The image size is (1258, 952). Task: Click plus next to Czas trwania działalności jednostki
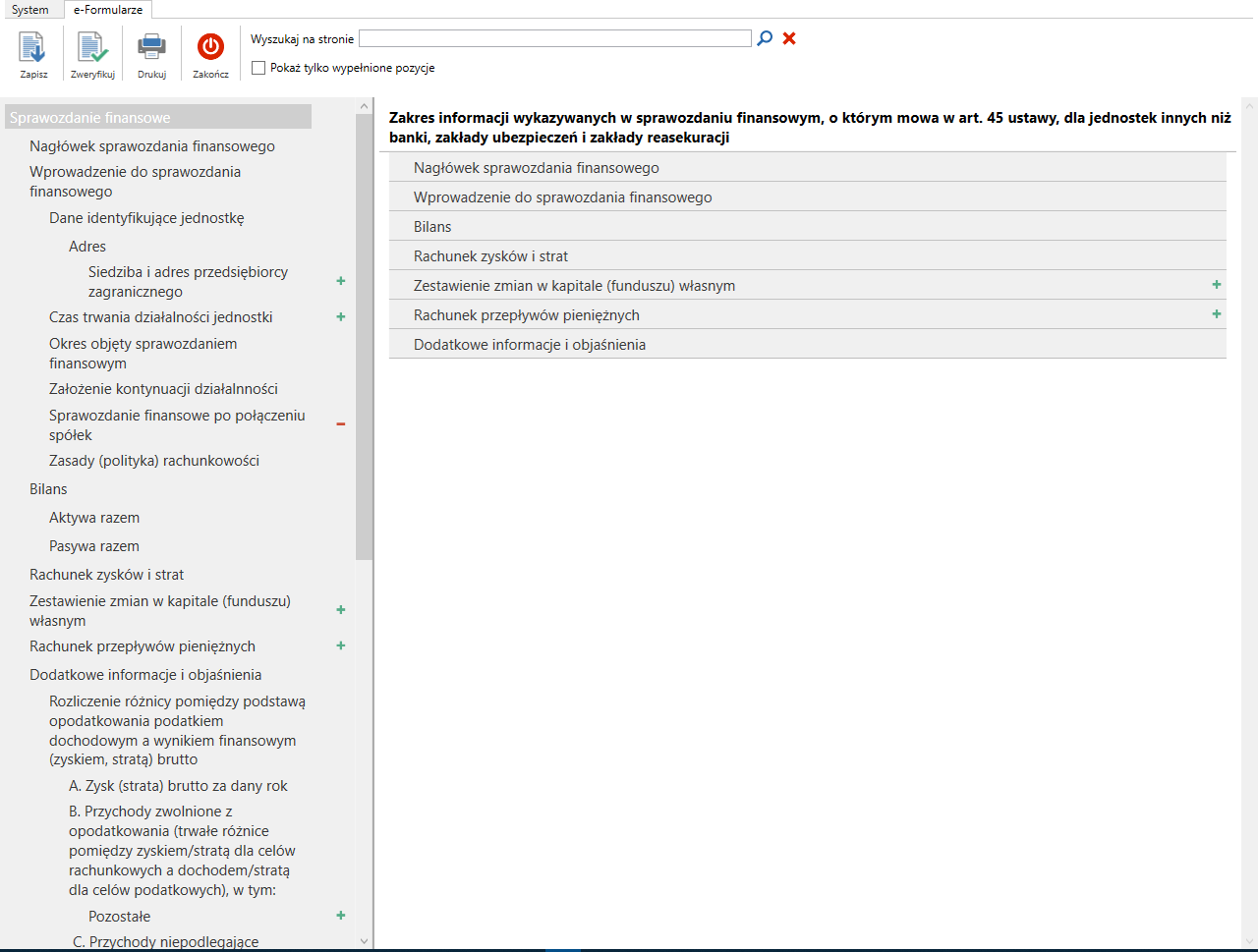tap(341, 316)
